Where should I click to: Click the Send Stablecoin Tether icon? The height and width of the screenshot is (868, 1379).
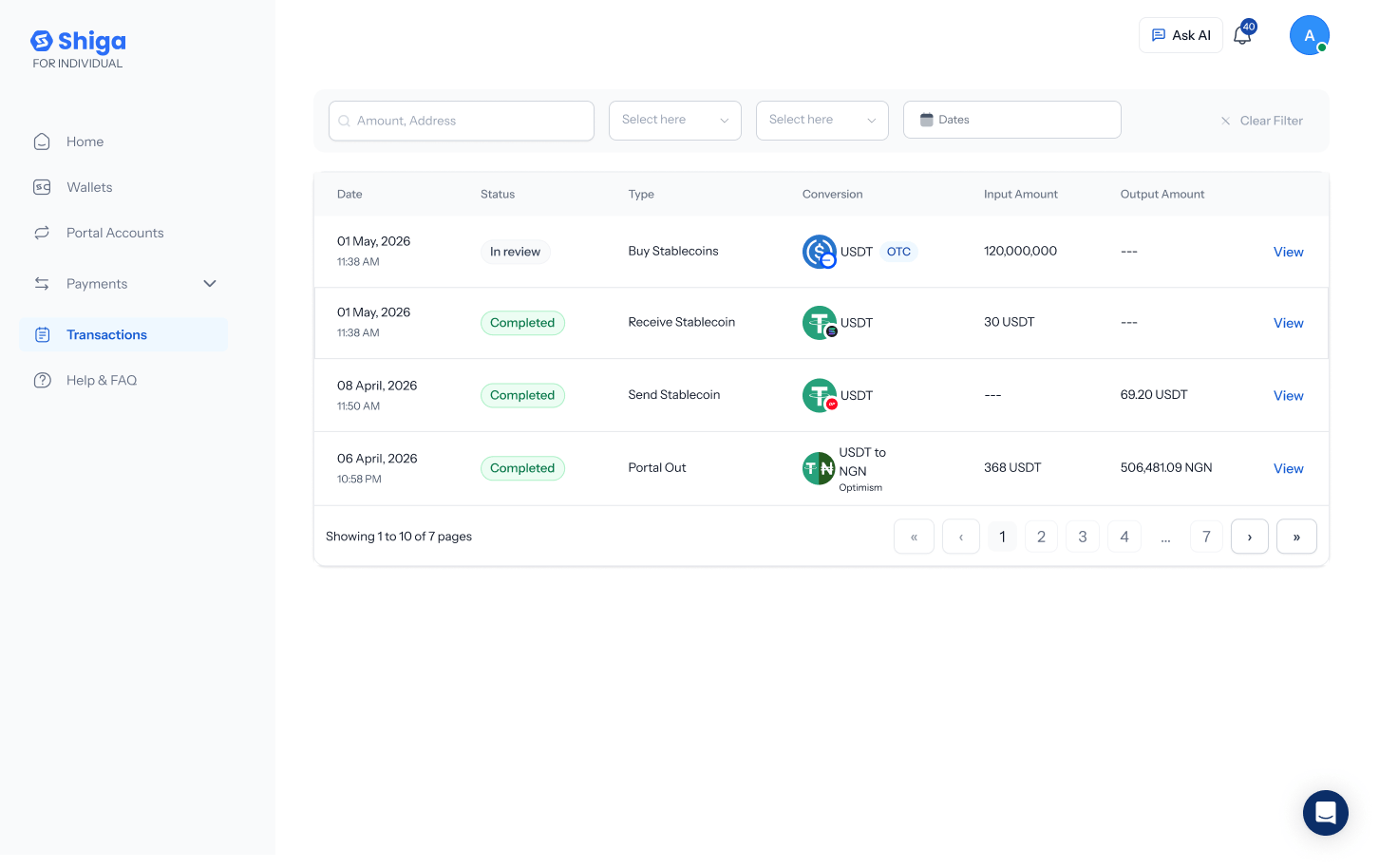[820, 395]
